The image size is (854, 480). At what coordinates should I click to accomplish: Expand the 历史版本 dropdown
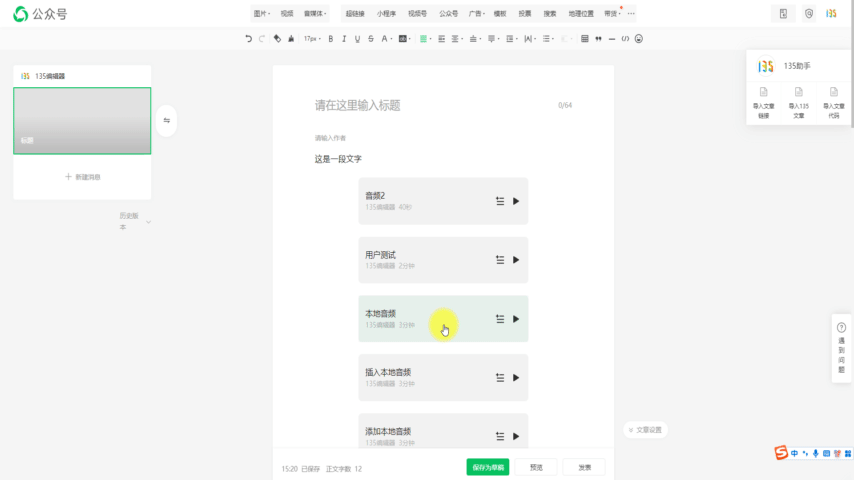pos(135,221)
